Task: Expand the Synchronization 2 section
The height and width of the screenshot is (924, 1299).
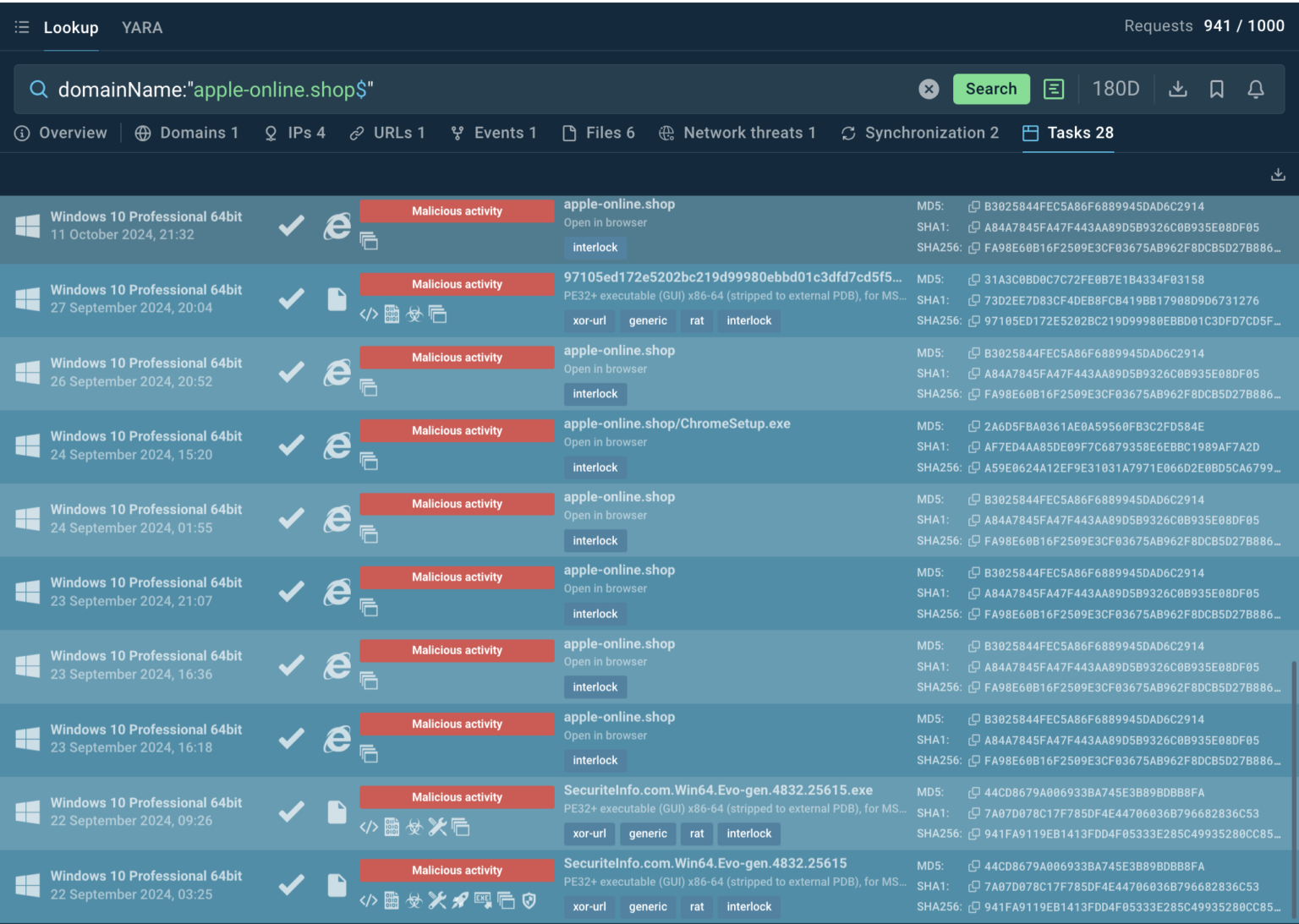Action: click(919, 133)
